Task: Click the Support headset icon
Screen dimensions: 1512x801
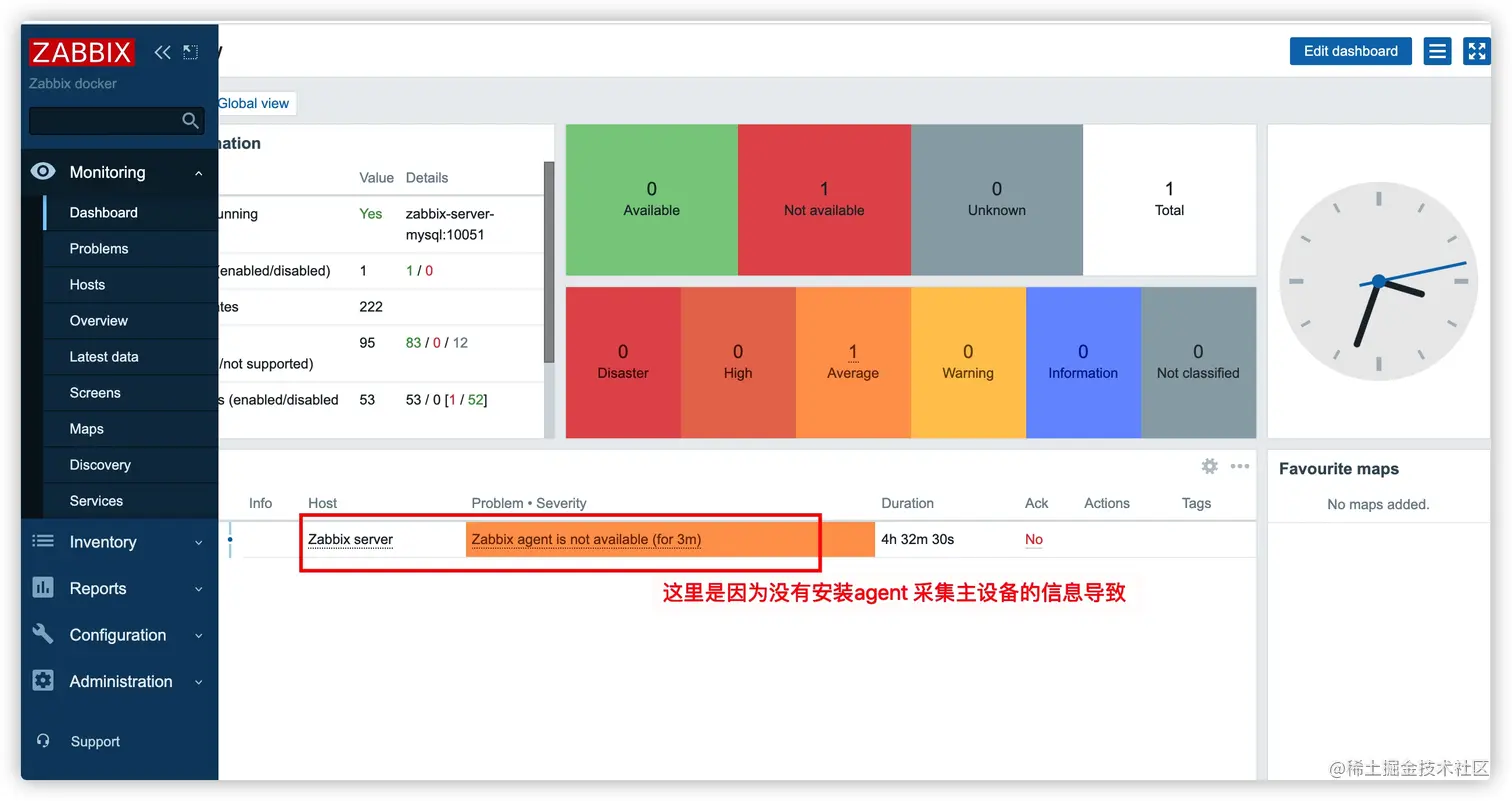Action: [43, 741]
